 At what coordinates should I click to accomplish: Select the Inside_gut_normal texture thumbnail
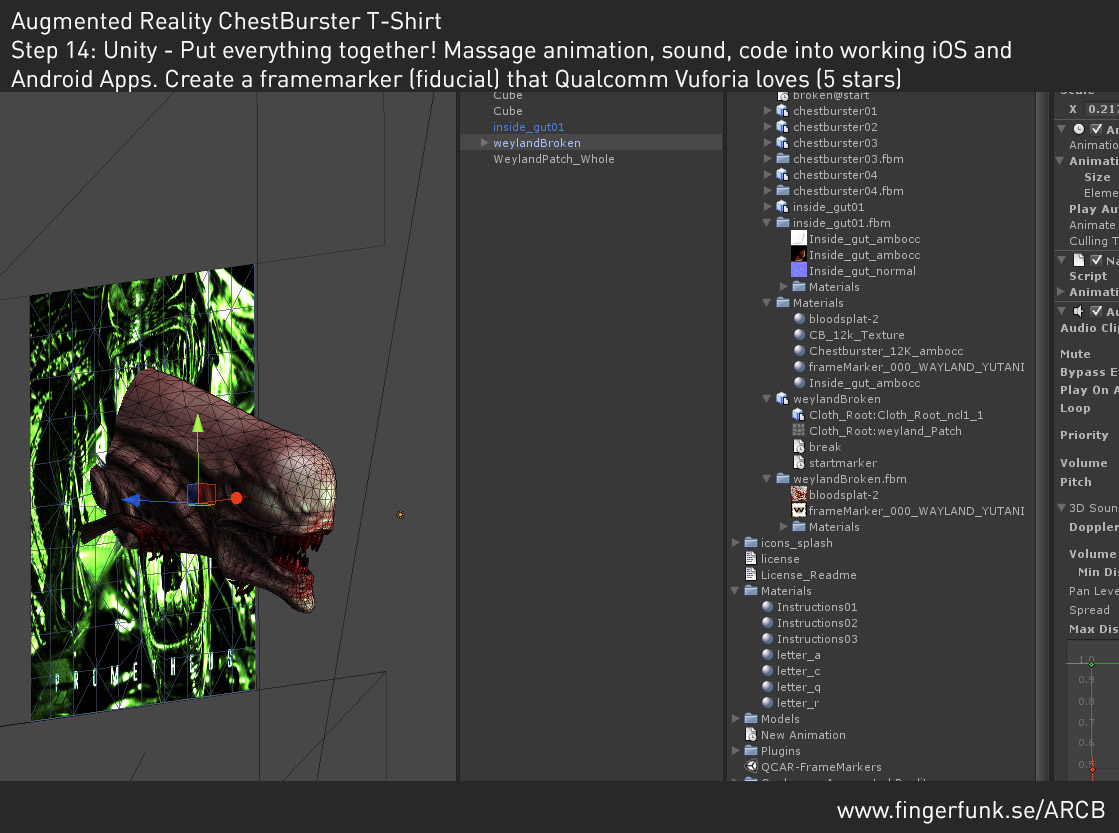click(799, 271)
